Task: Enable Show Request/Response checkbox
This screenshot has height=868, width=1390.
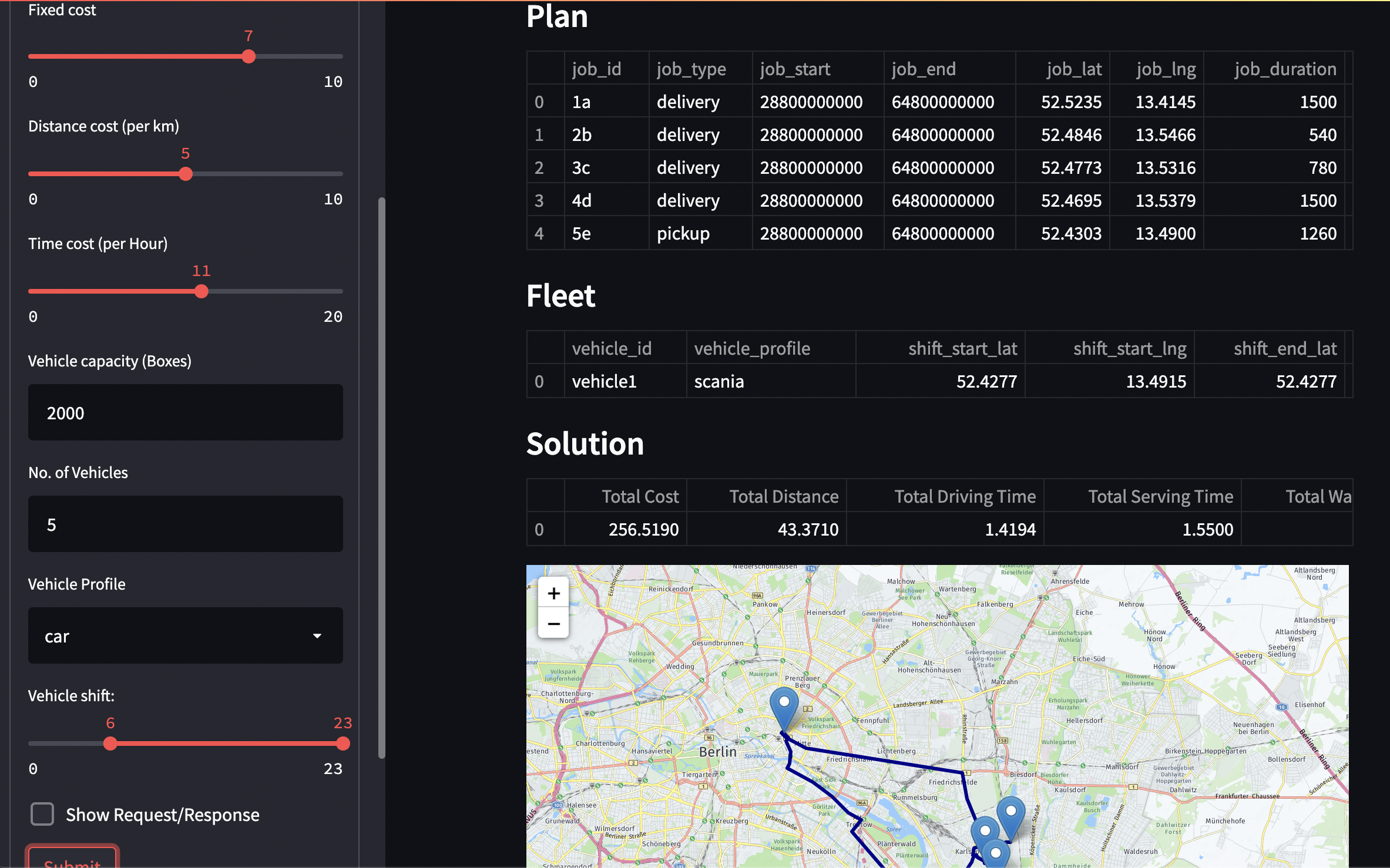Action: (x=42, y=814)
